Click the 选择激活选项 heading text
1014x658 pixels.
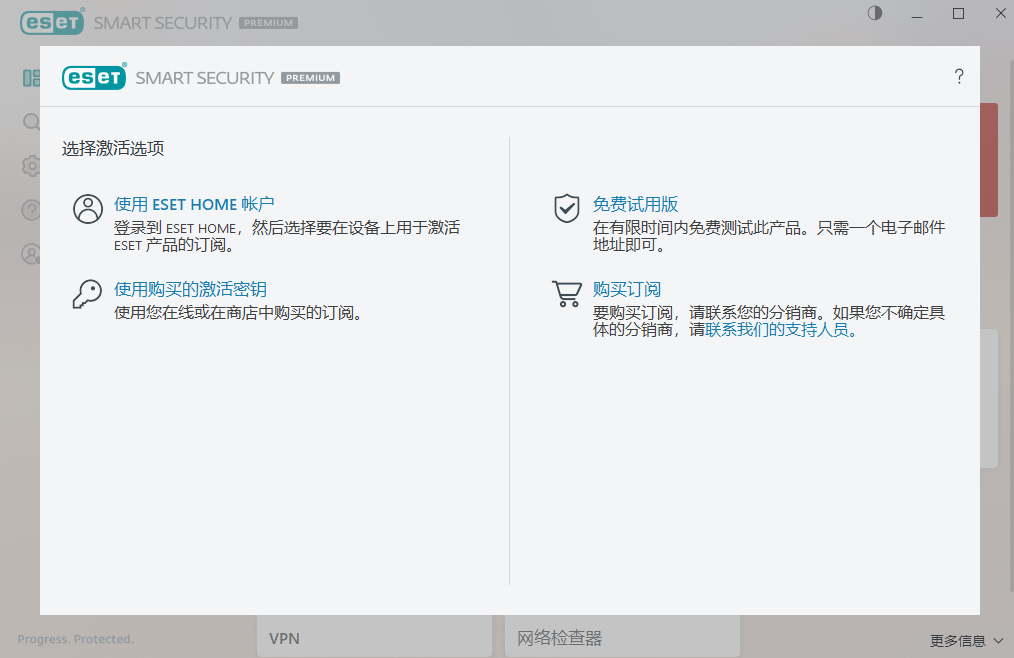[x=113, y=148]
